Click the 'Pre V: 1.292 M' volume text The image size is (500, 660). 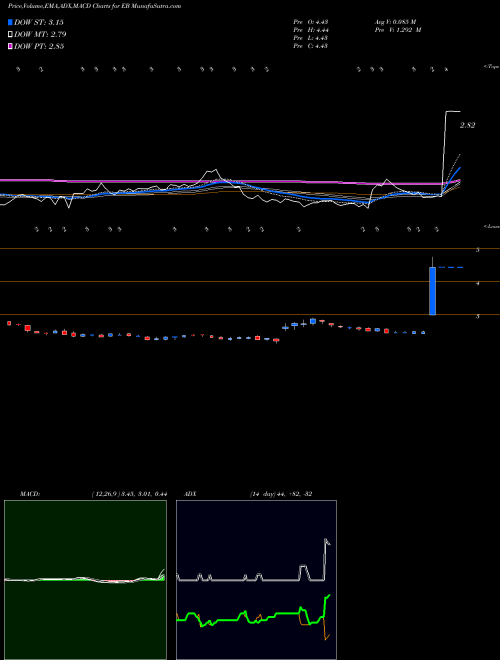coord(398,30)
